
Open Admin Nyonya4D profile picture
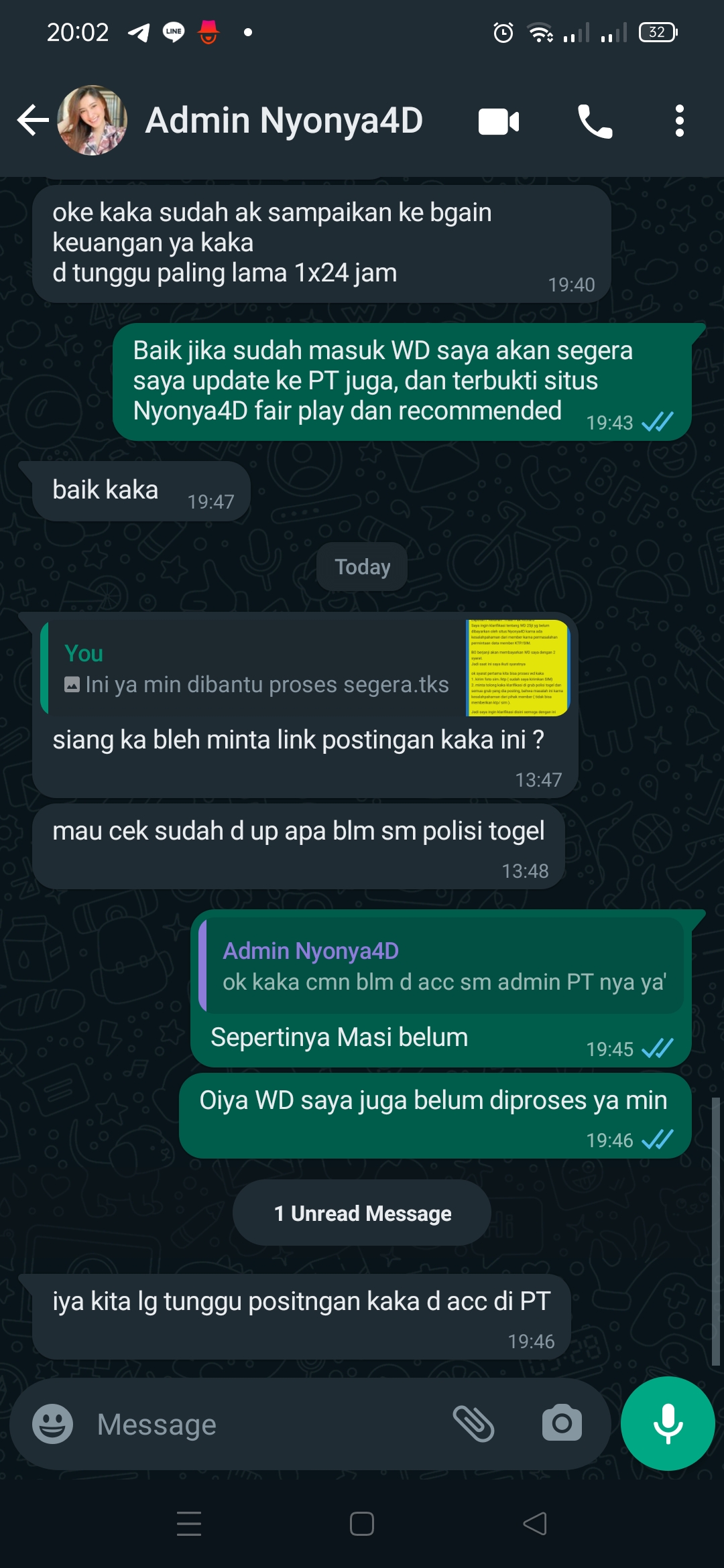coord(93,121)
